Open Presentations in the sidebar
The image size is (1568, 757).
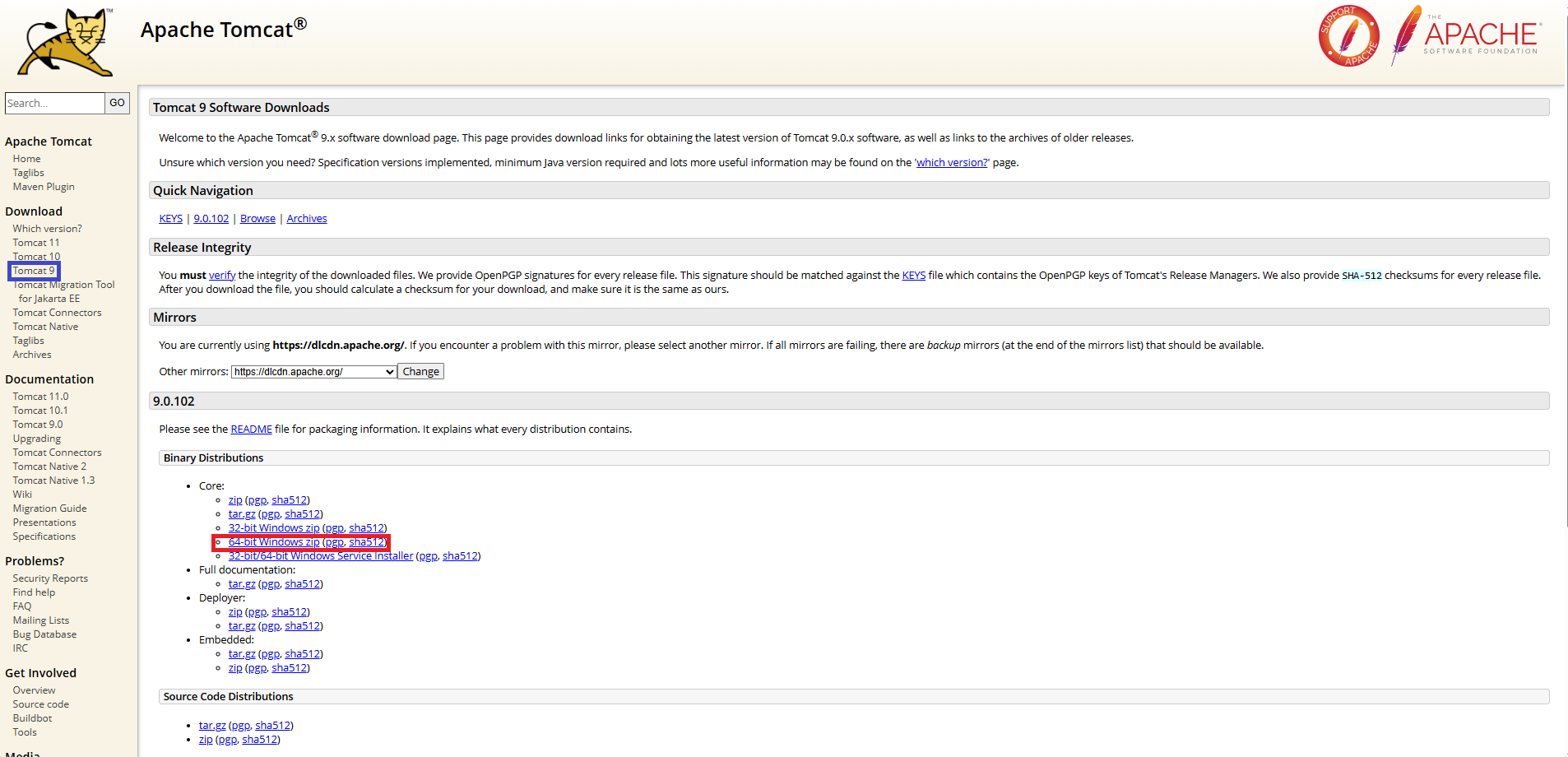tap(44, 522)
